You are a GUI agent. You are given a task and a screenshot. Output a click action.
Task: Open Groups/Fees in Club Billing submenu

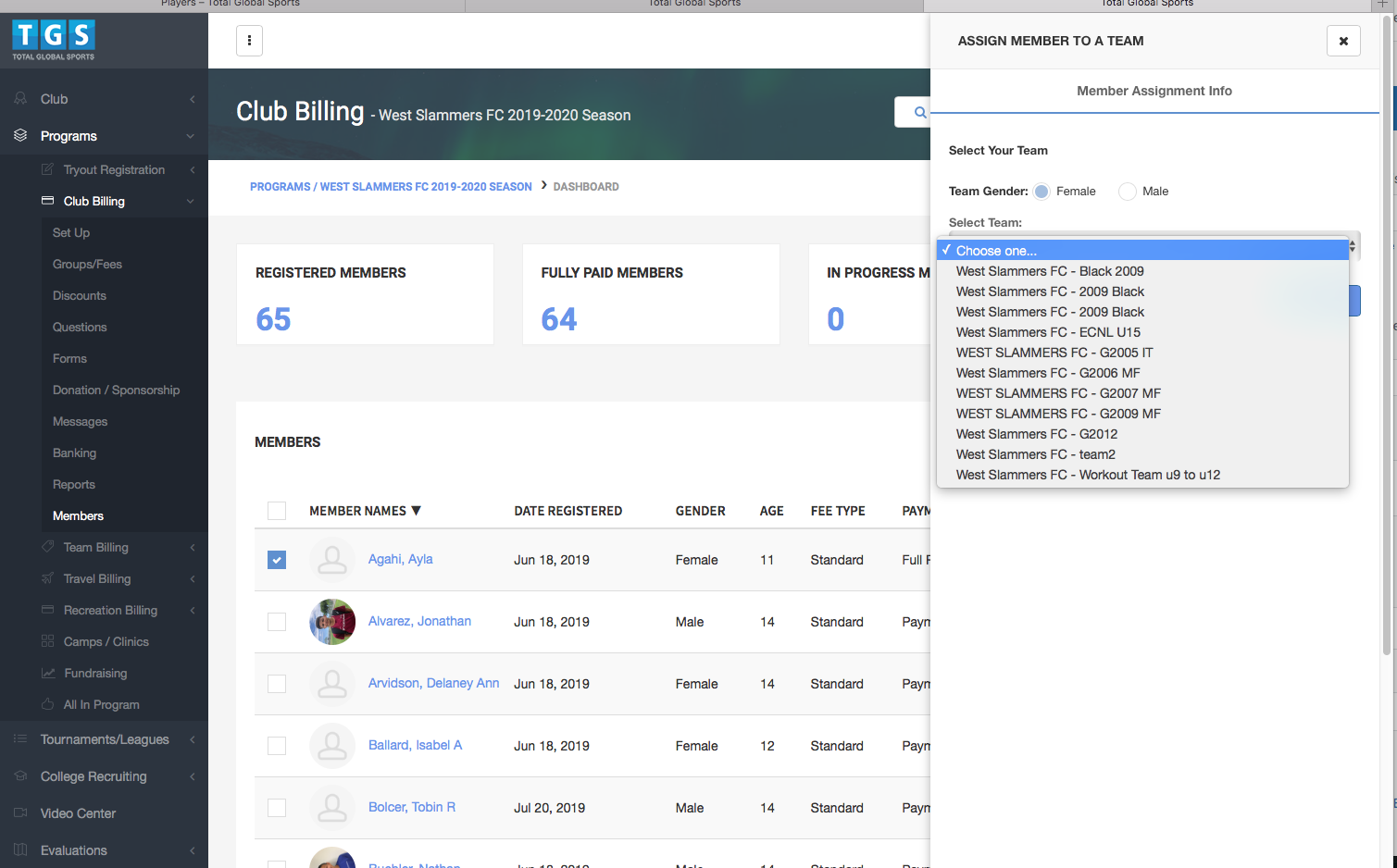tap(87, 264)
